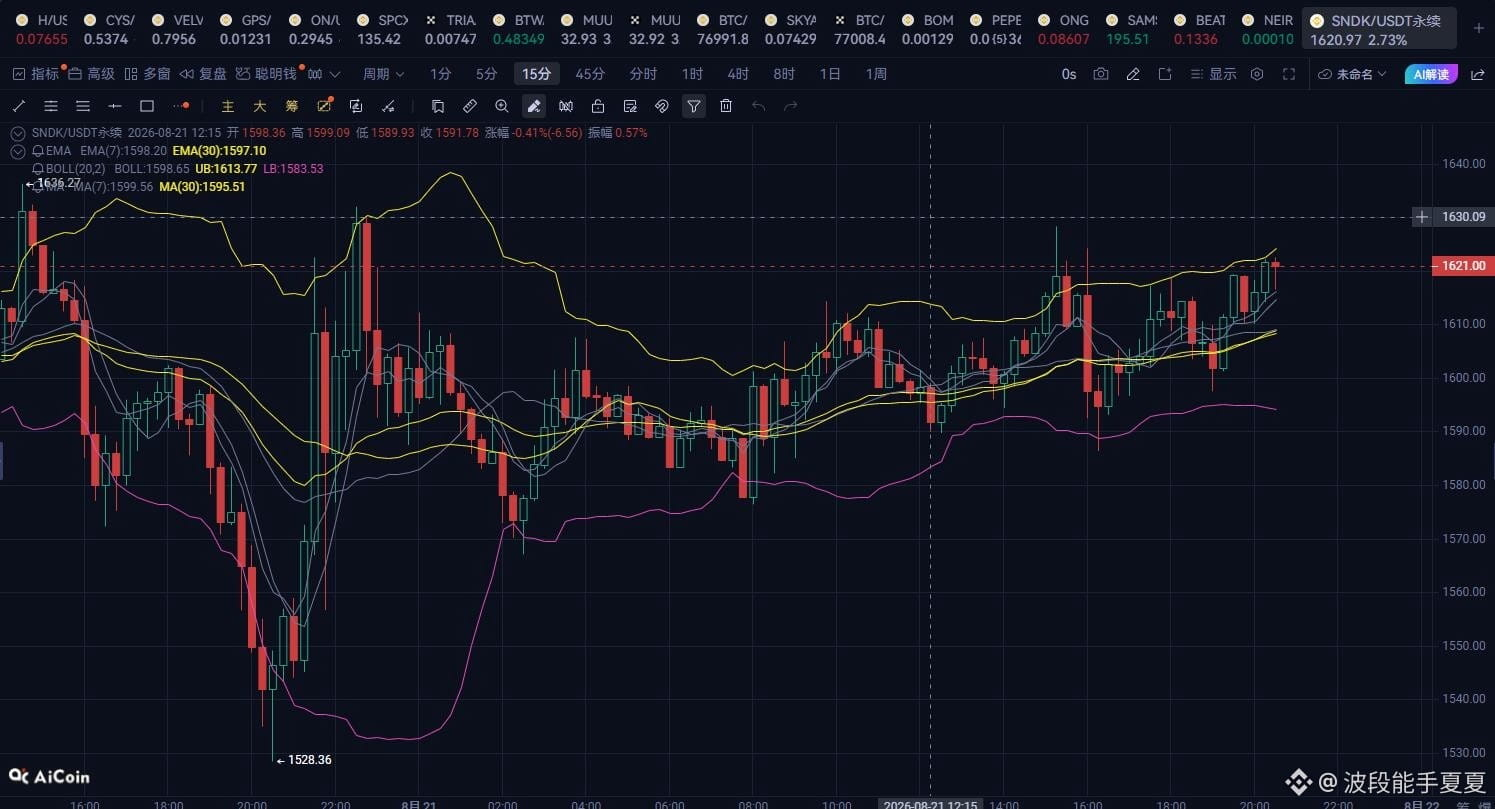1495x809 pixels.
Task: Expand the candlestick chart type dropdown
Action: tap(323, 74)
